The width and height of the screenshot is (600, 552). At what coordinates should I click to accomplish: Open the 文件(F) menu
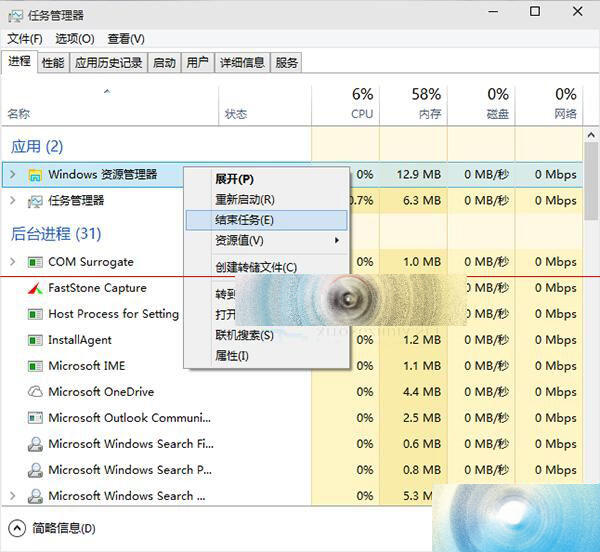coord(25,39)
